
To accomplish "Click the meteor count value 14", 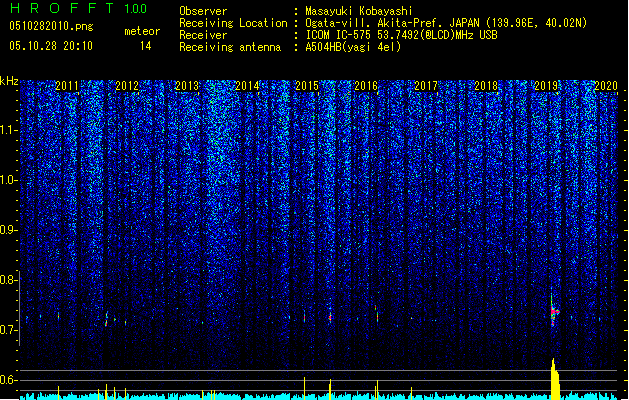I will tap(146, 46).
